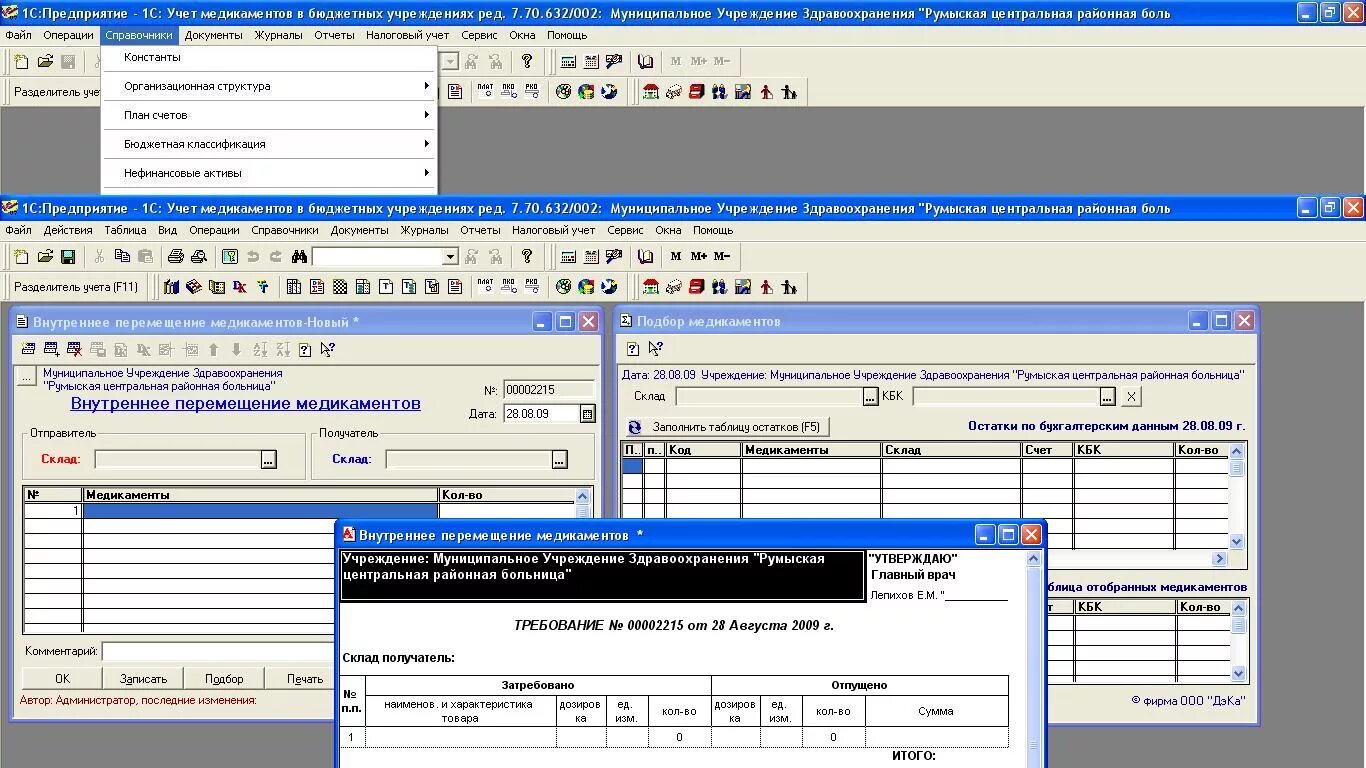Click the Медикаменты column header in document table
The image size is (1366, 768).
pyautogui.click(x=260, y=495)
